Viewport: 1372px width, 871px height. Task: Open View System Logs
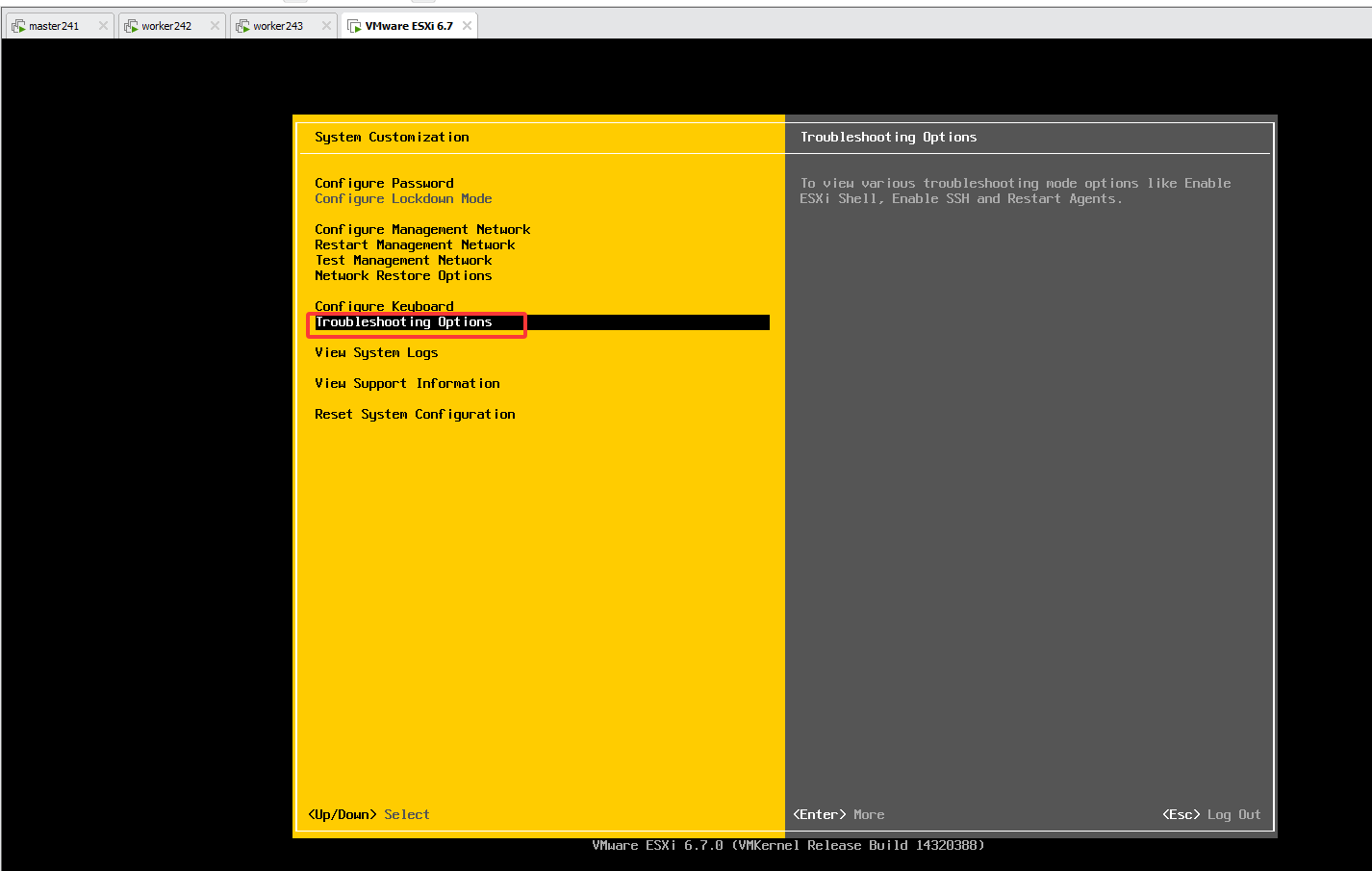pyautogui.click(x=376, y=352)
